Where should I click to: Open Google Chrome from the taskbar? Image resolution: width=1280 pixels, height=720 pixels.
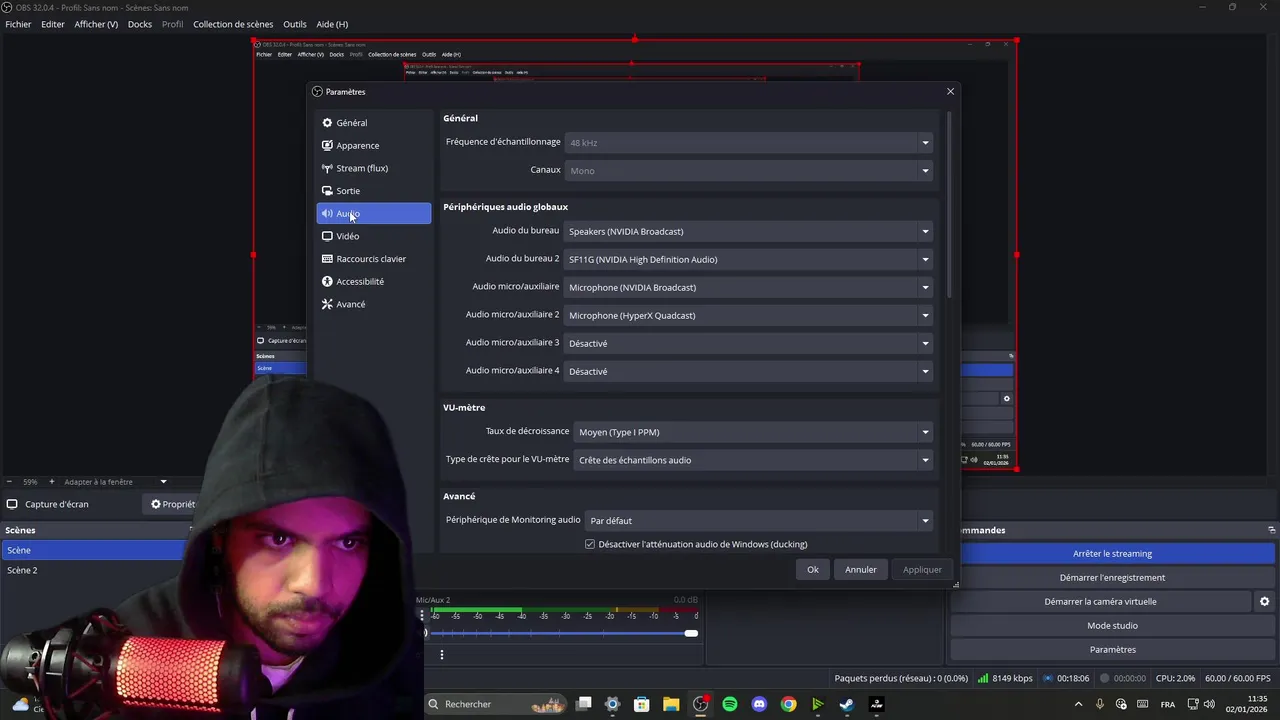[788, 704]
